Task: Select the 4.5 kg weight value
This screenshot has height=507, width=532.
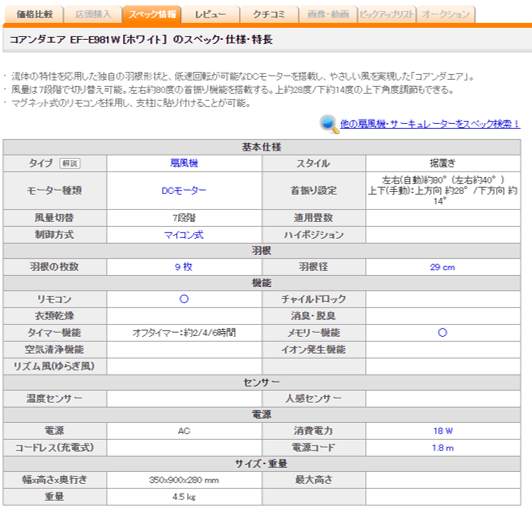Action: click(x=184, y=497)
